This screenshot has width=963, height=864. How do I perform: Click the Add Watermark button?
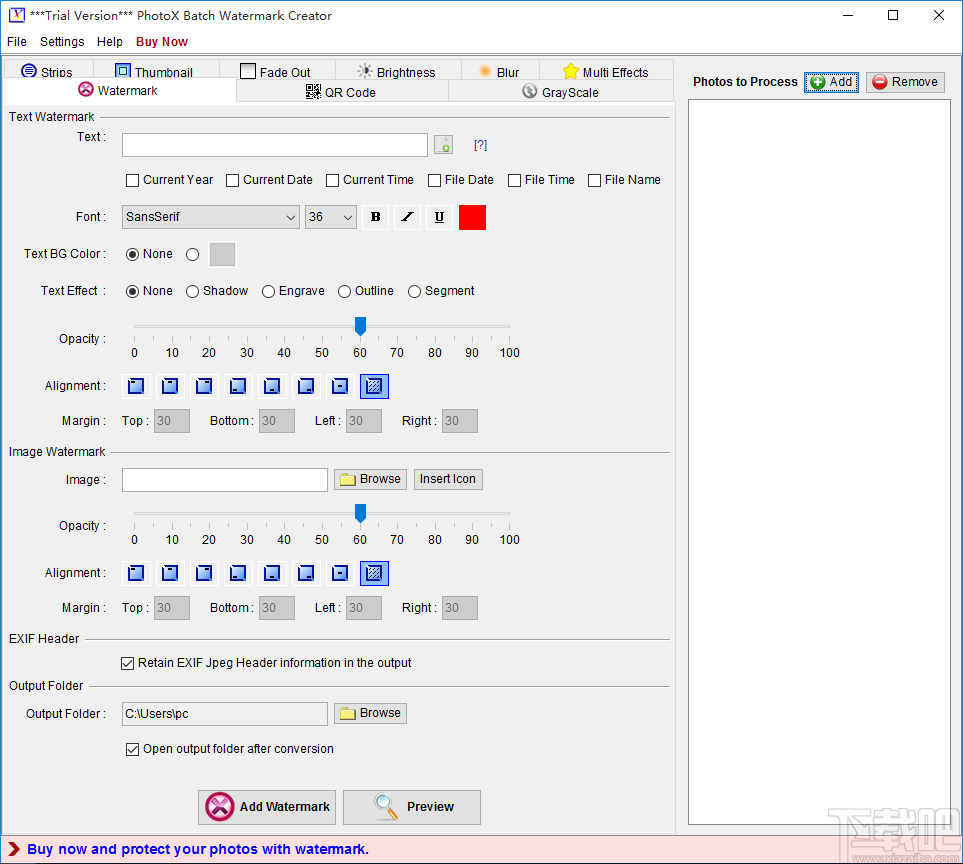click(267, 807)
